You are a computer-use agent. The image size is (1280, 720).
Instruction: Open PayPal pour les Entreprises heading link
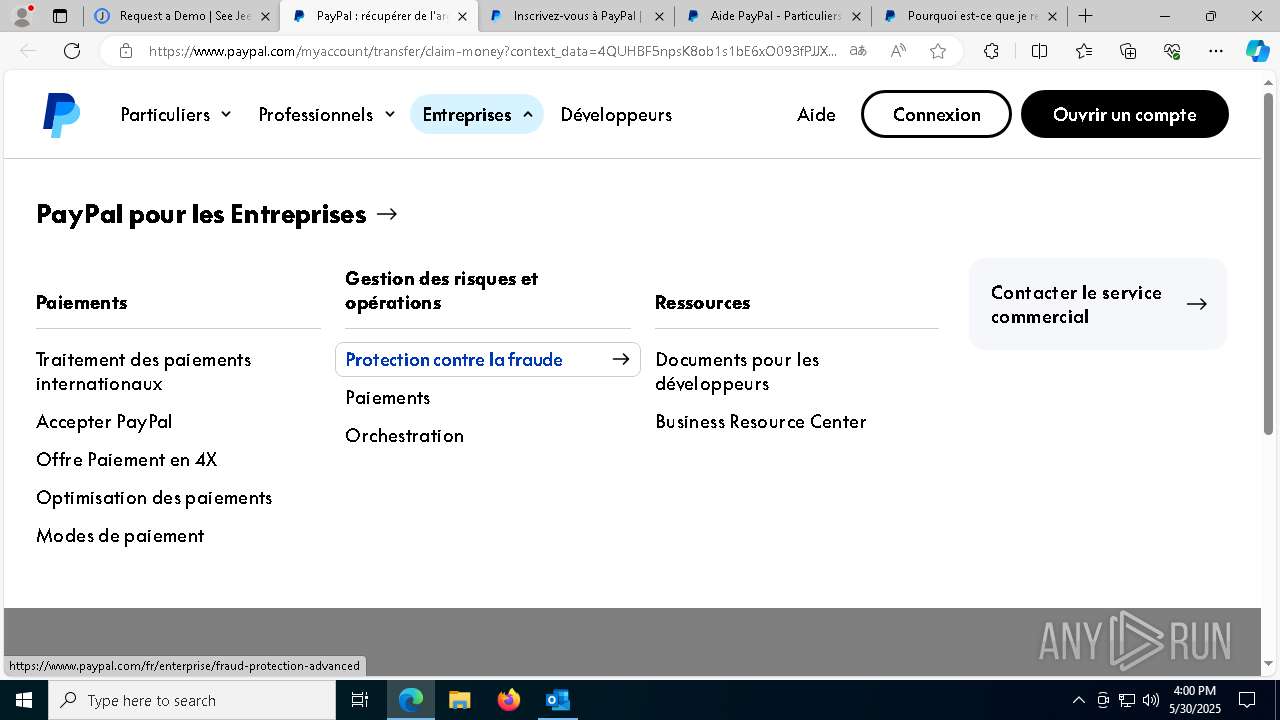point(217,214)
